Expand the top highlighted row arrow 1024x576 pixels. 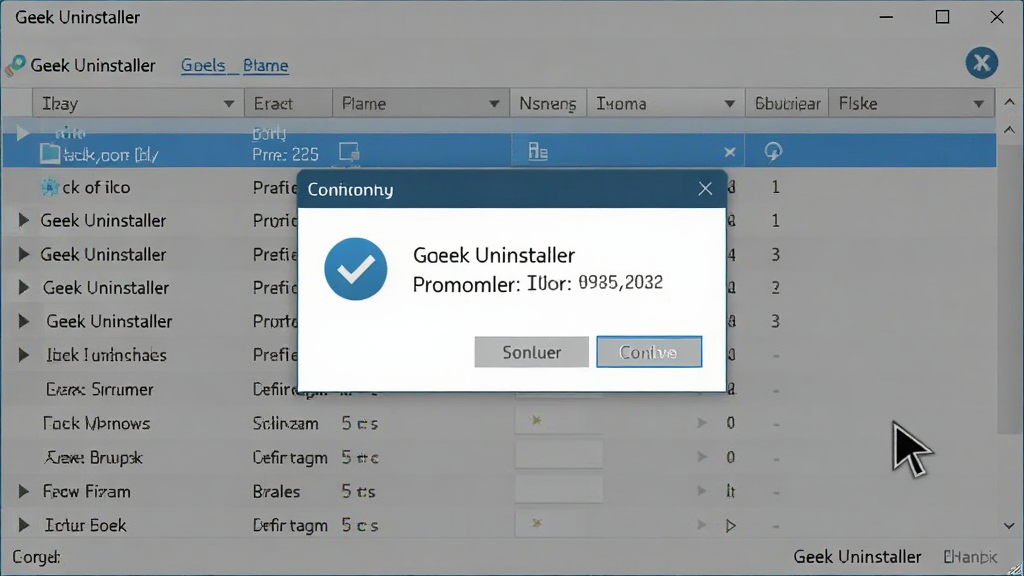[22, 133]
